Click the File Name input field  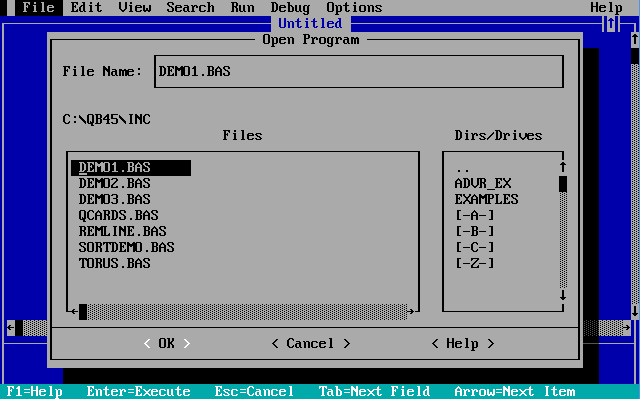pyautogui.click(x=359, y=71)
